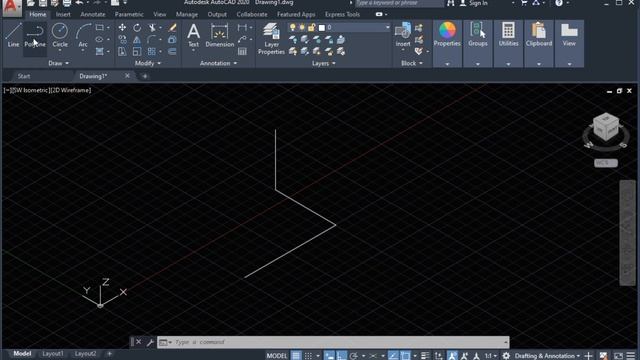Image resolution: width=640 pixels, height=360 pixels.
Task: Insert a Table annotation
Action: pos(242,51)
